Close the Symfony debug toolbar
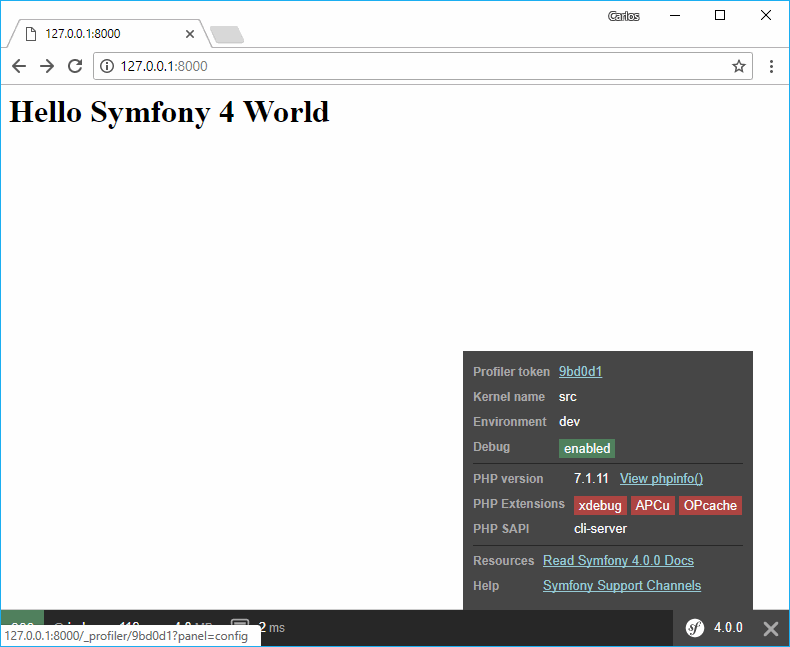790x647 pixels. tap(771, 628)
